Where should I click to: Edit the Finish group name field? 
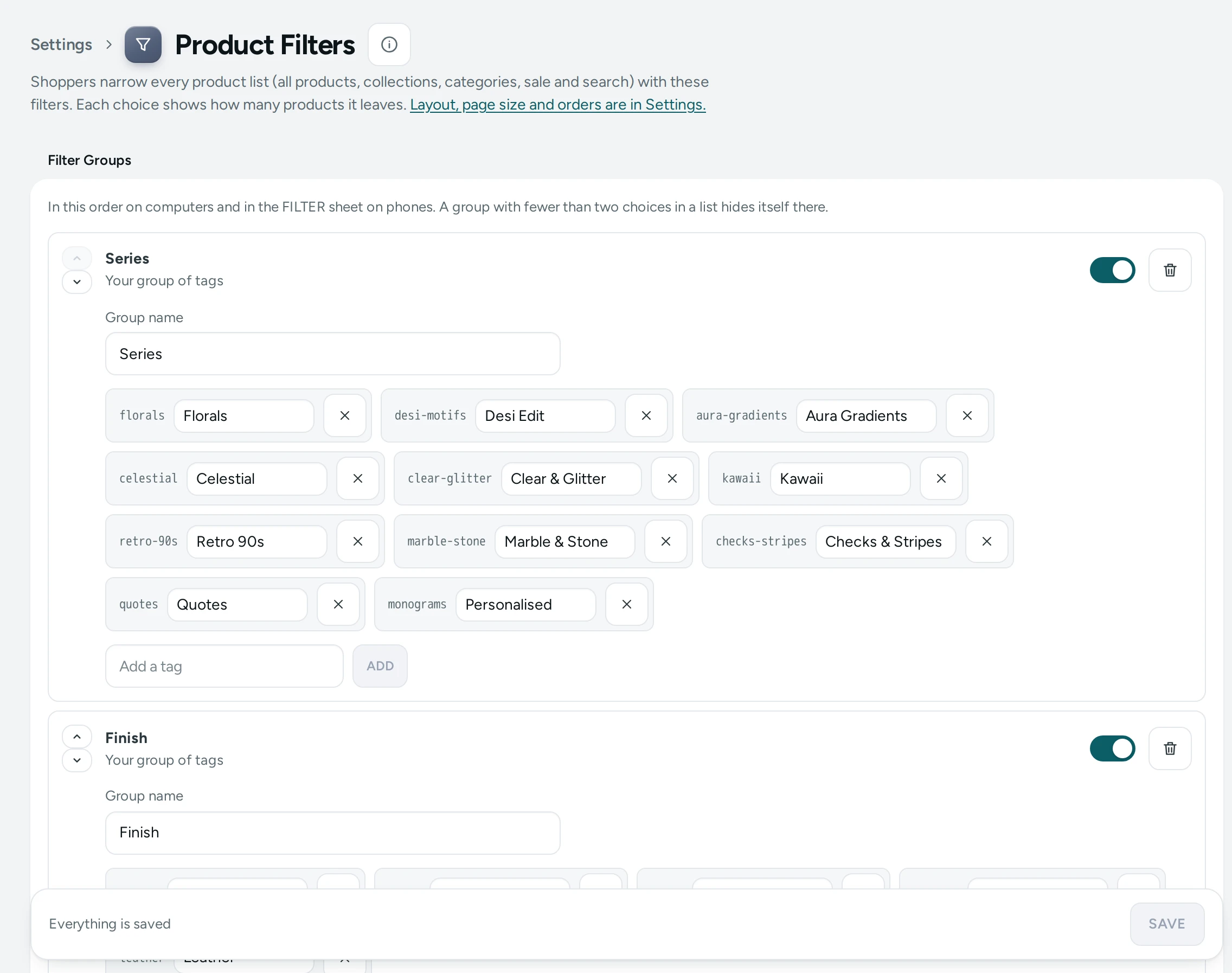pyautogui.click(x=332, y=833)
